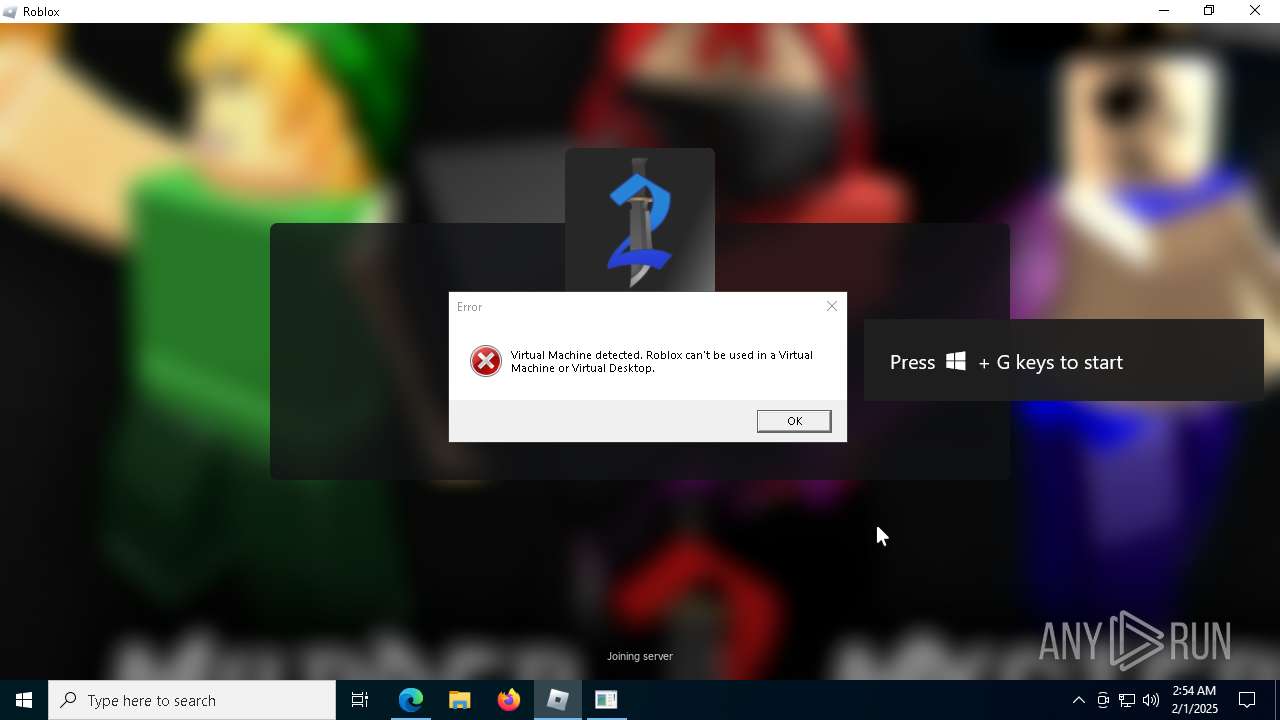Image resolution: width=1280 pixels, height=720 pixels.
Task: Click the game thumbnail with blue knife logo
Action: (640, 221)
